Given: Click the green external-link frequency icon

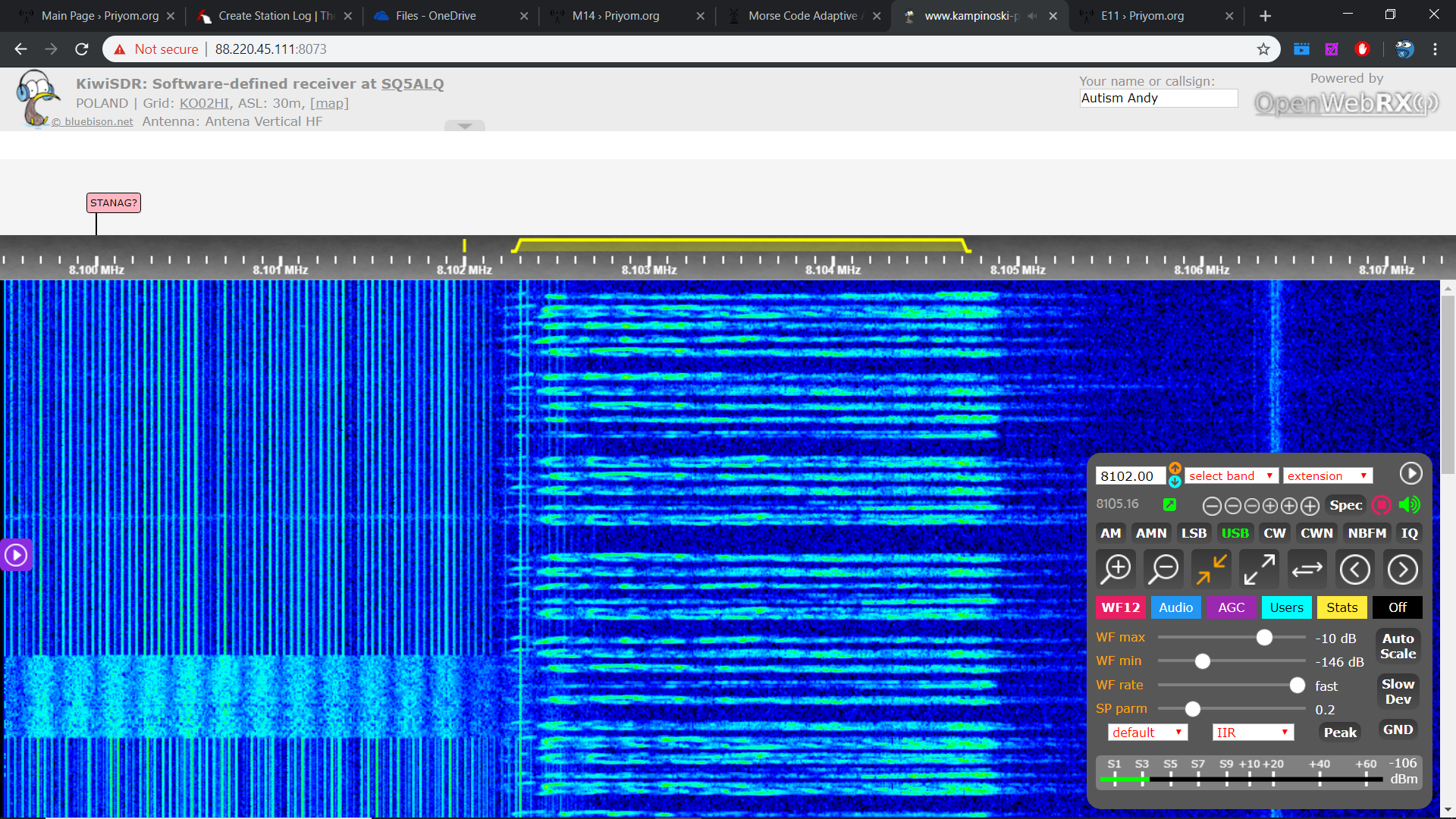Looking at the screenshot, I should point(1169,505).
